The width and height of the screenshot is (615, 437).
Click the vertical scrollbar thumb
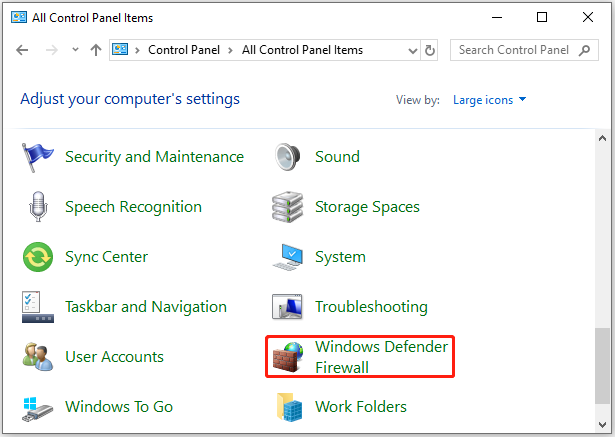point(602,366)
